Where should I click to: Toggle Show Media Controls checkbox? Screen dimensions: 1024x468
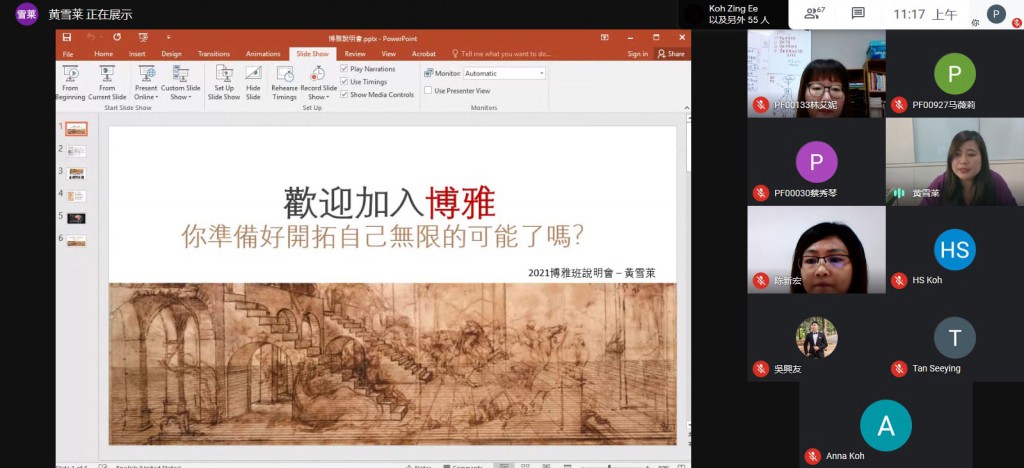[344, 95]
